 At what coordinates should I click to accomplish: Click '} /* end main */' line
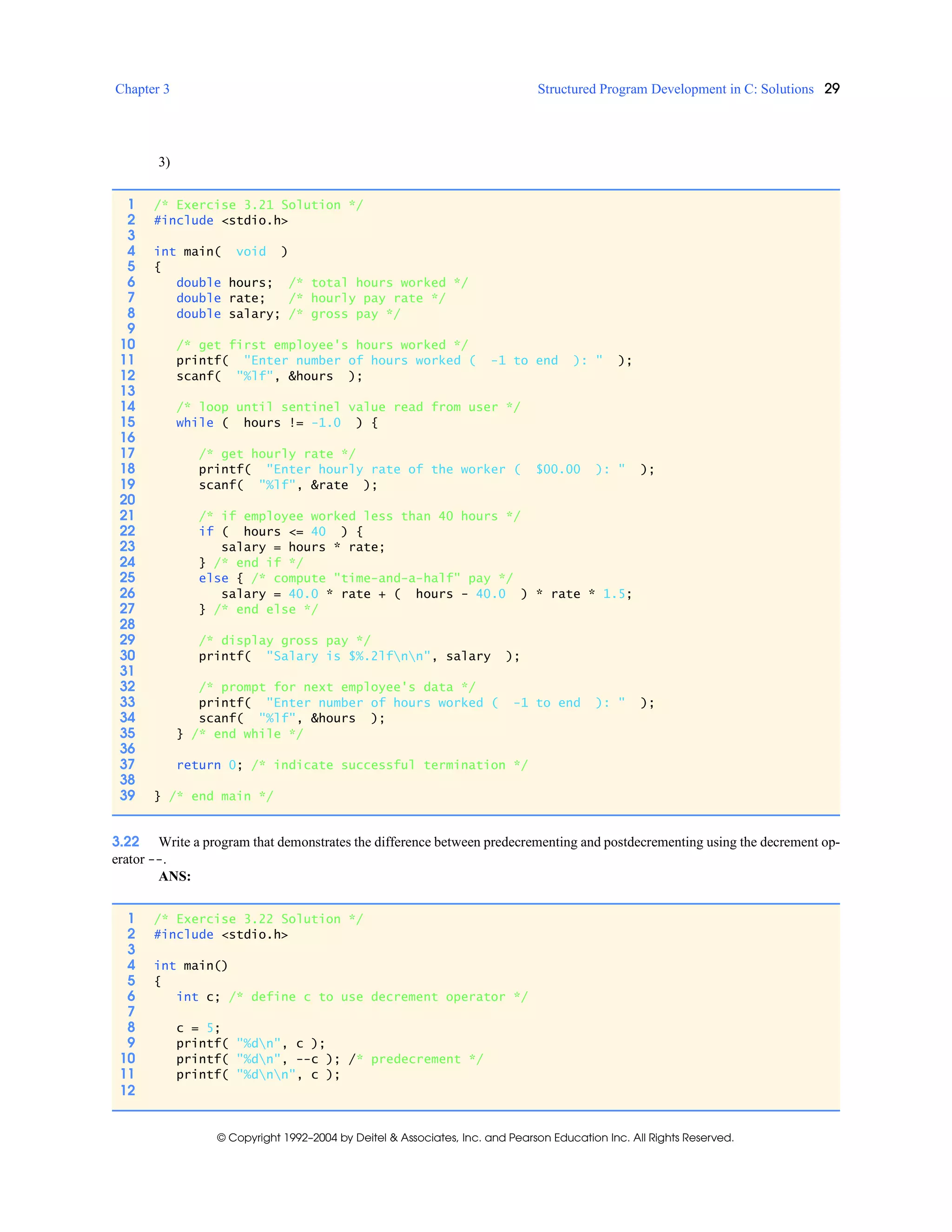pos(214,796)
